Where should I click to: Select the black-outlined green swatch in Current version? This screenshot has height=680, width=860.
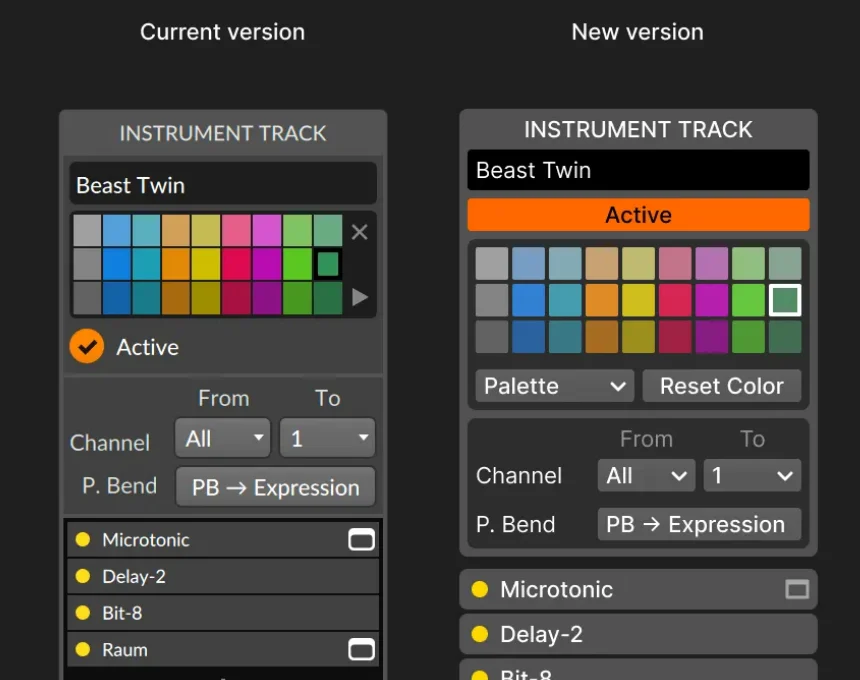(327, 264)
